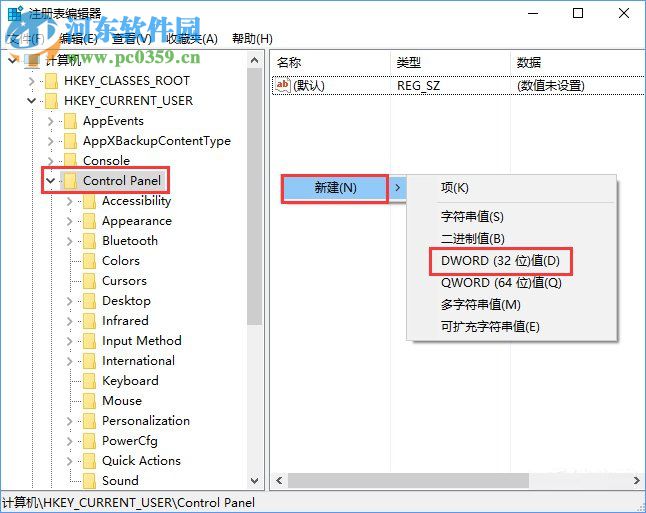Viewport: 646px width, 513px height.
Task: Expand the Appearance subkey
Action: 70,221
